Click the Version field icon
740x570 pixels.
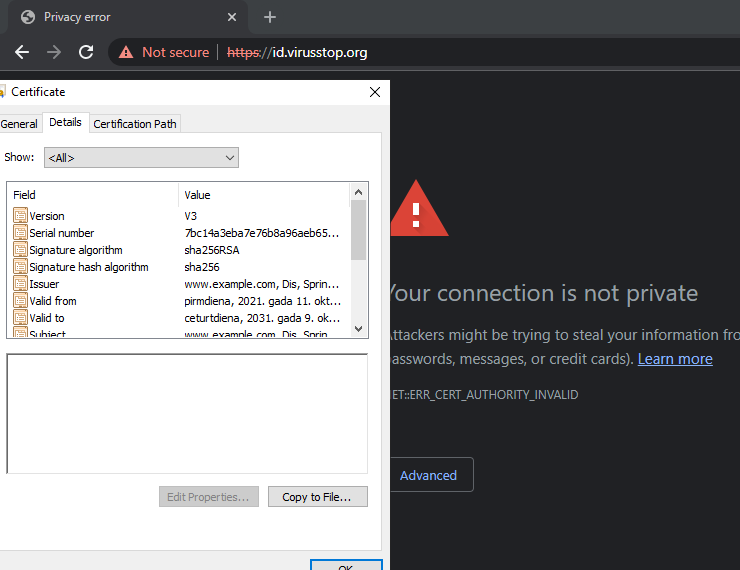point(20,216)
